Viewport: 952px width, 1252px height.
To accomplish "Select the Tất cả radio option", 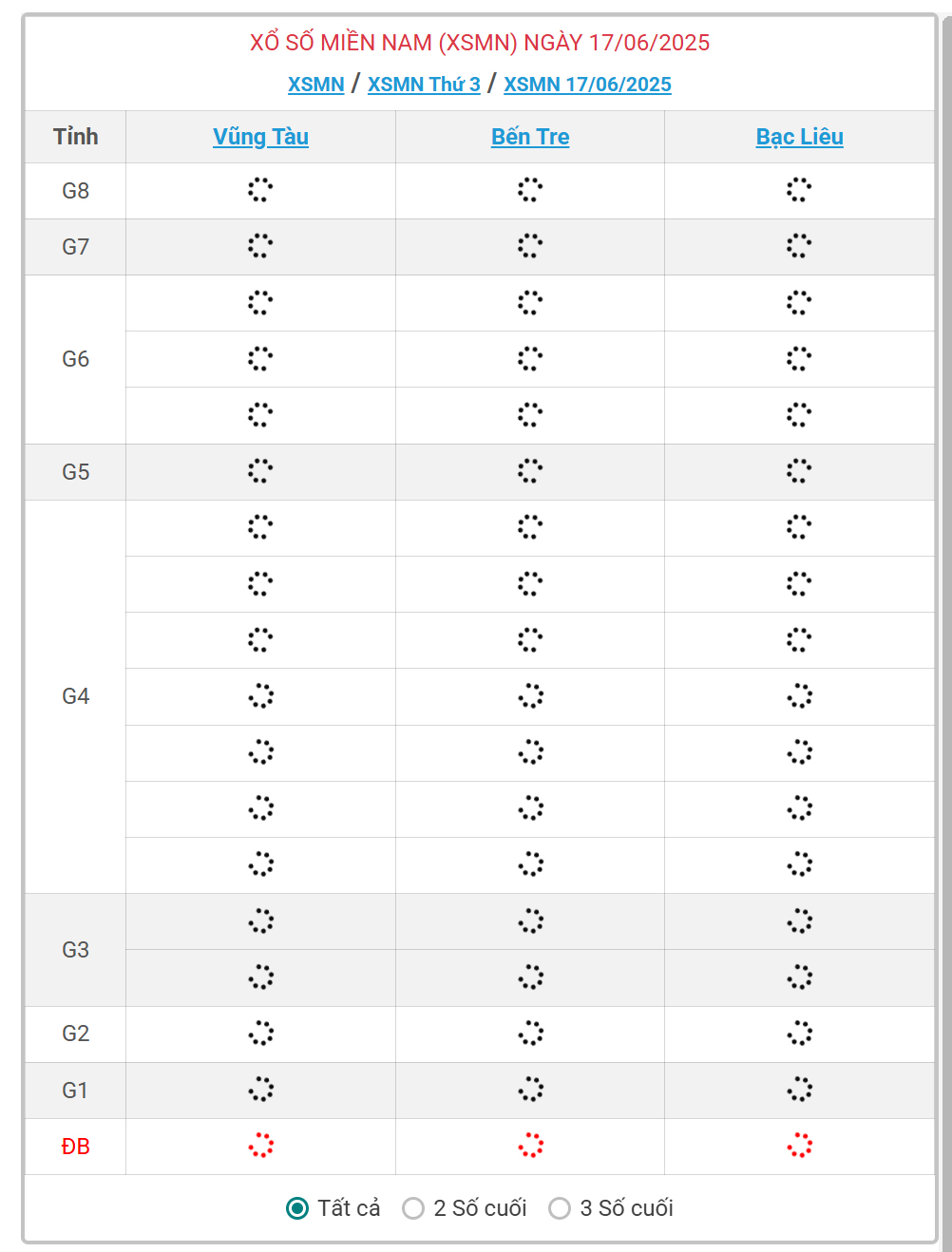I will (297, 1208).
